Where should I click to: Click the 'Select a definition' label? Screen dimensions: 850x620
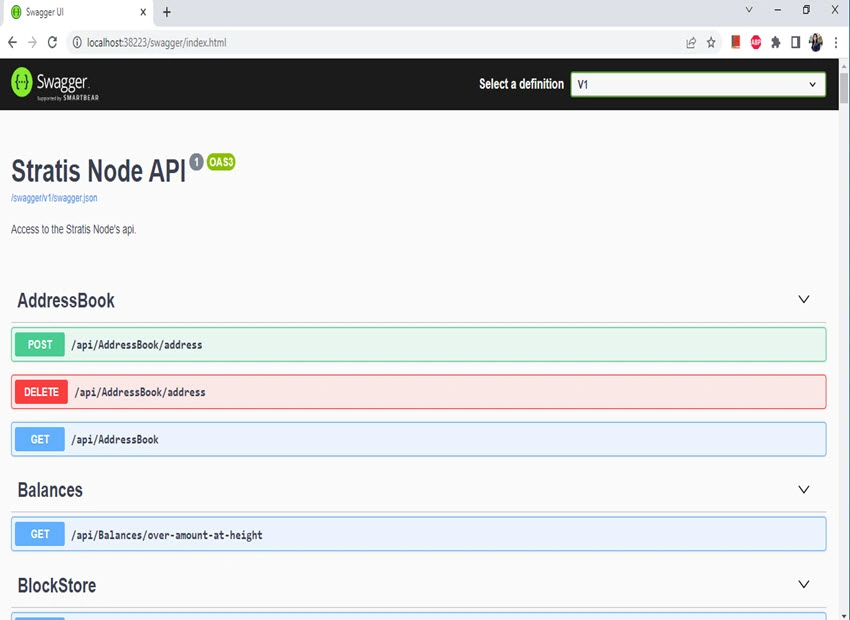coord(521,84)
